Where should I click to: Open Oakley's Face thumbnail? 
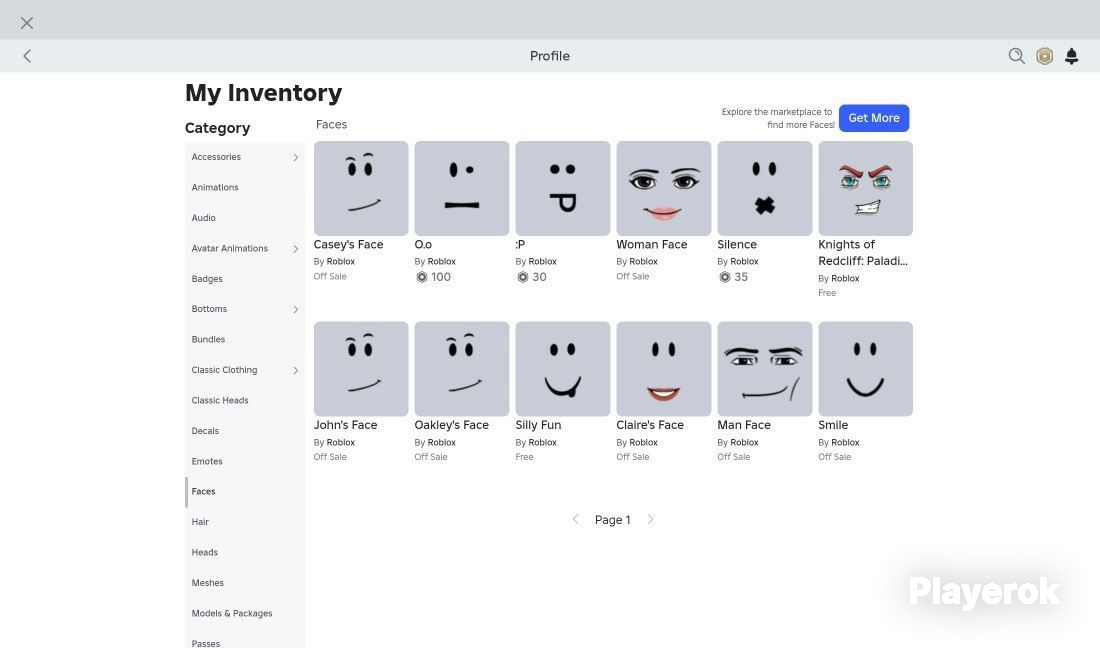(x=462, y=369)
